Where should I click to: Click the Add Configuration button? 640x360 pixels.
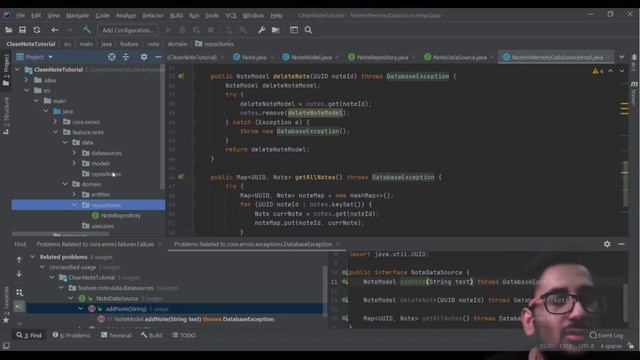tap(128, 30)
